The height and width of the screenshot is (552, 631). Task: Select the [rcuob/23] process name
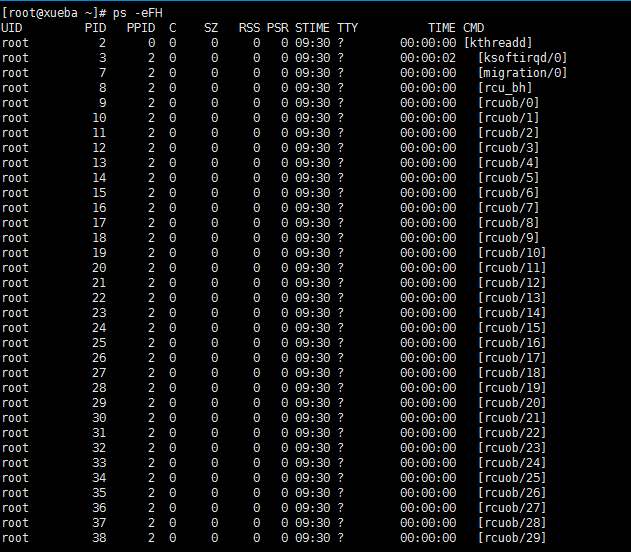coord(512,448)
